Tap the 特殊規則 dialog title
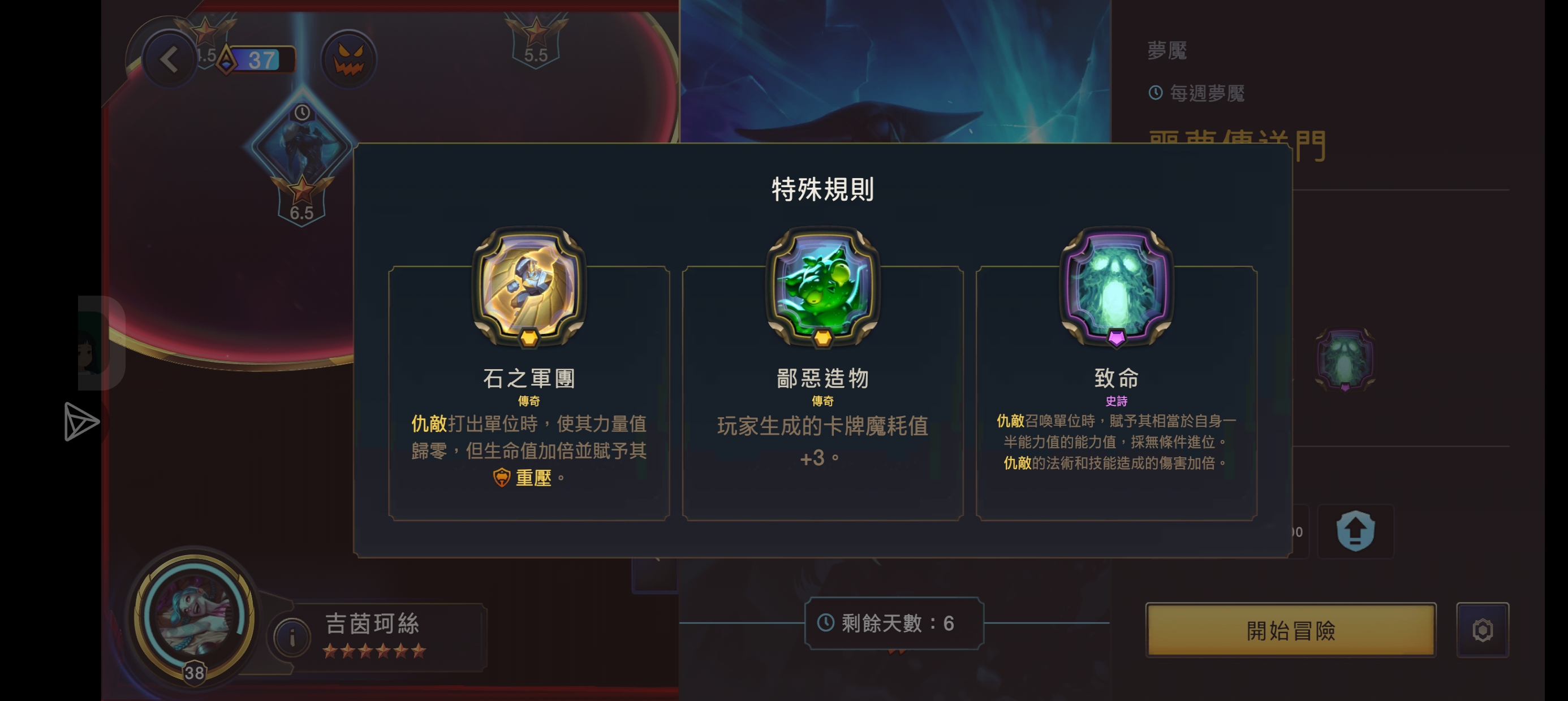Image resolution: width=1568 pixels, height=701 pixels. coord(822,189)
